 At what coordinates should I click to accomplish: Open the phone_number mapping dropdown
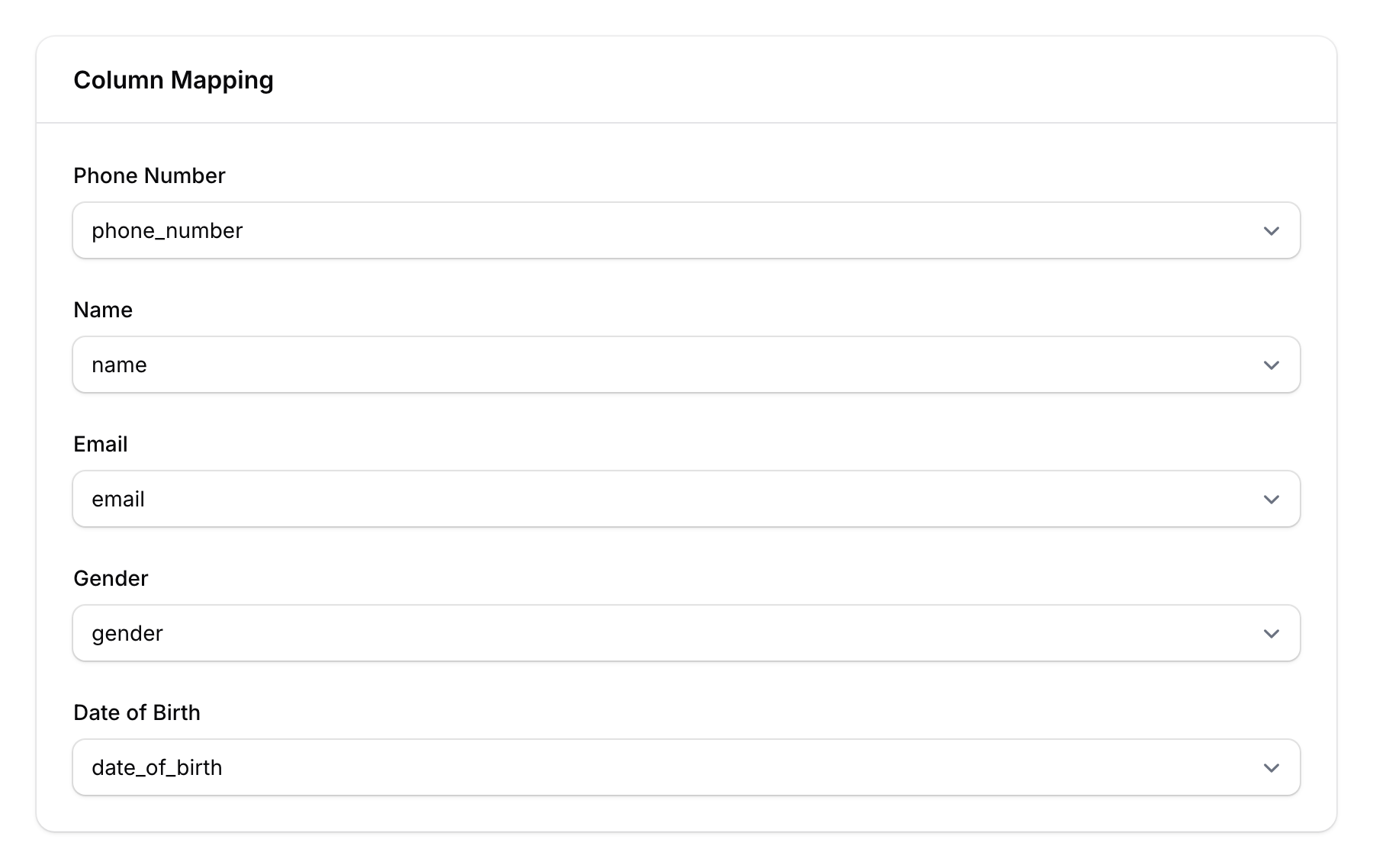tap(686, 230)
